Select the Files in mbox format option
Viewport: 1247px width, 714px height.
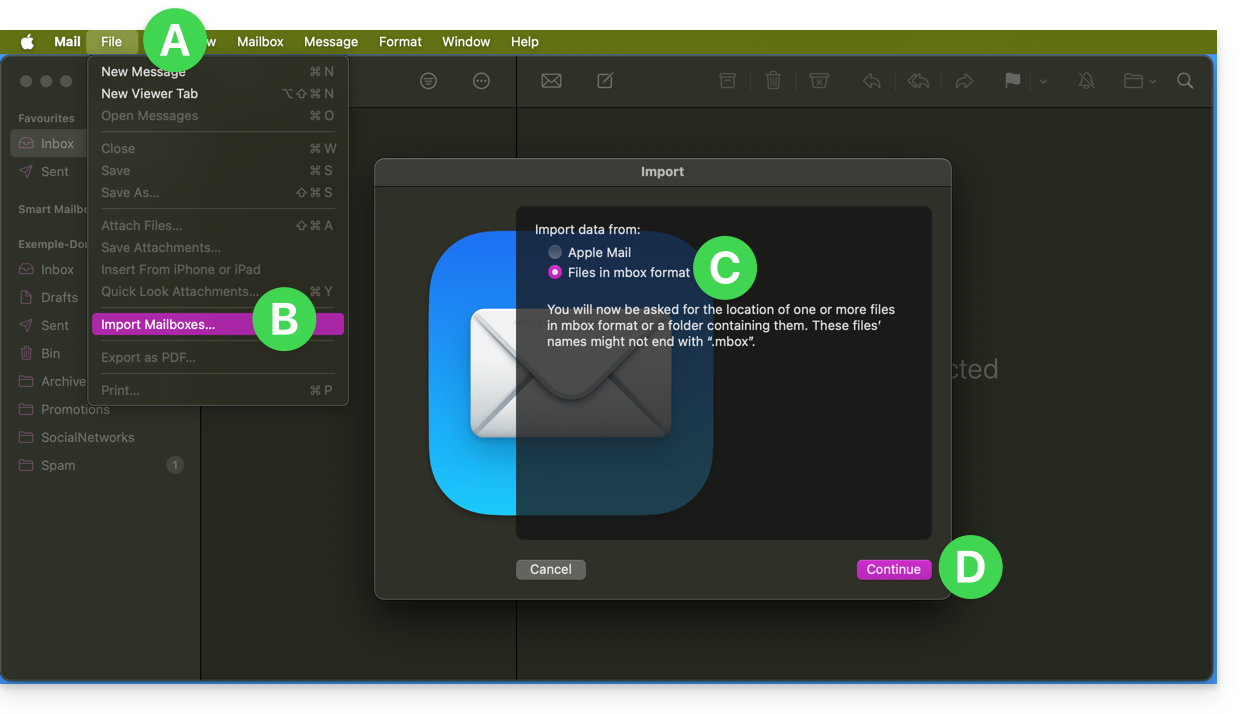pos(555,272)
